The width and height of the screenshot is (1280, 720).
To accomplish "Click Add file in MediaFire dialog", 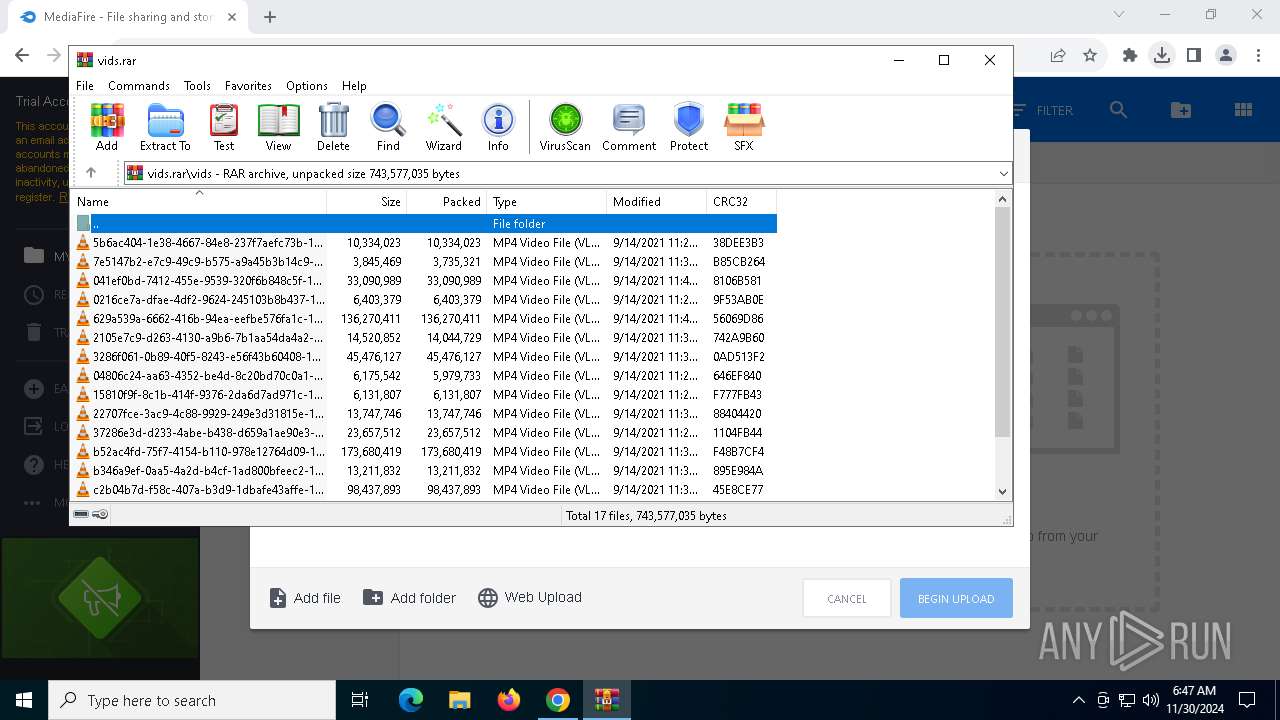I will (305, 598).
